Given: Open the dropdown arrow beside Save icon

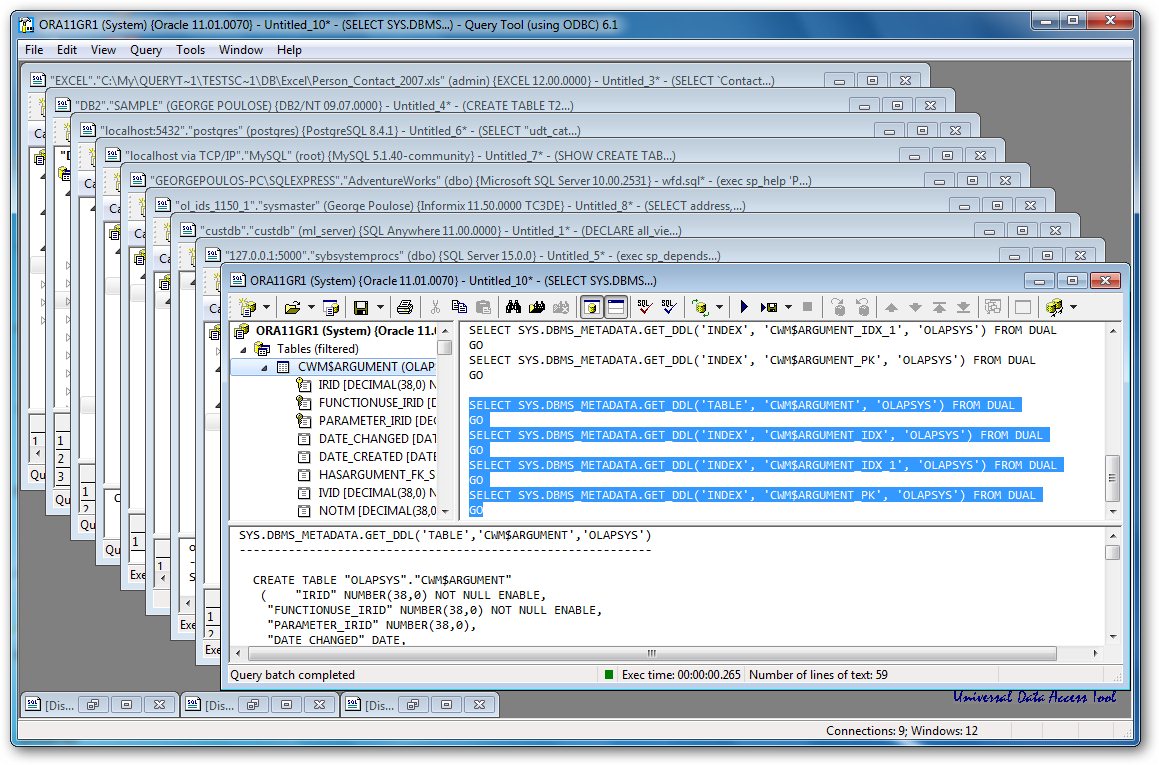Looking at the screenshot, I should pyautogui.click(x=379, y=307).
